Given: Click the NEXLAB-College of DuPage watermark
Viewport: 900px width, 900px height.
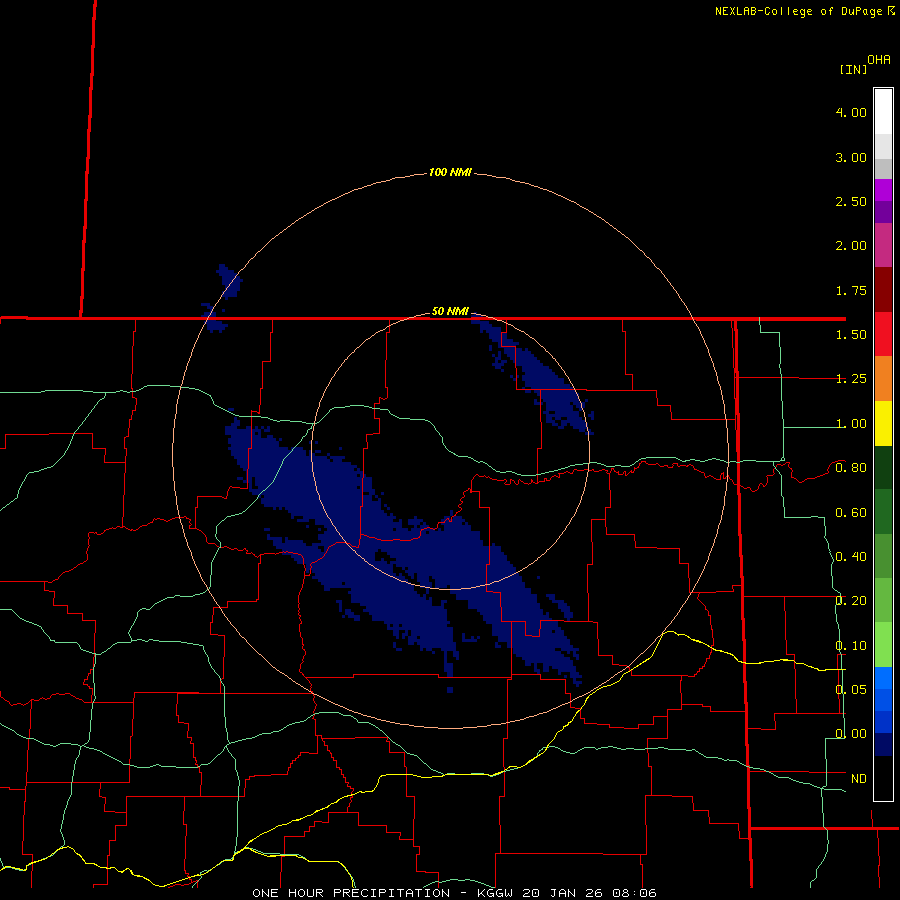Looking at the screenshot, I should (x=805, y=11).
